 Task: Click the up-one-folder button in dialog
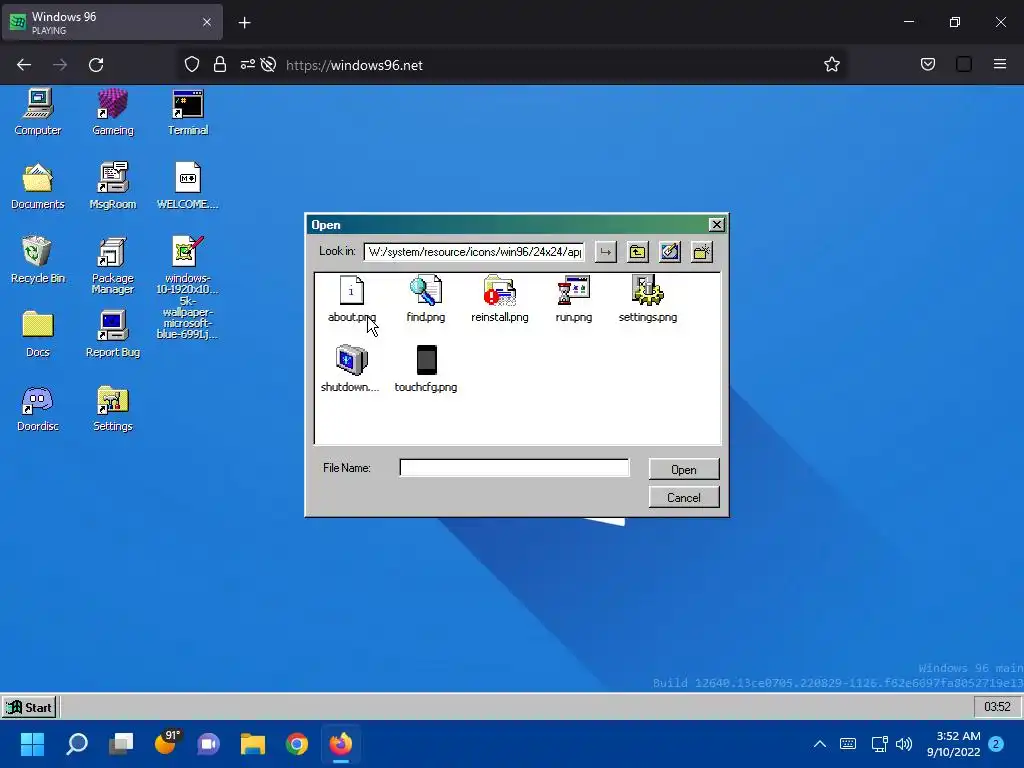(638, 252)
